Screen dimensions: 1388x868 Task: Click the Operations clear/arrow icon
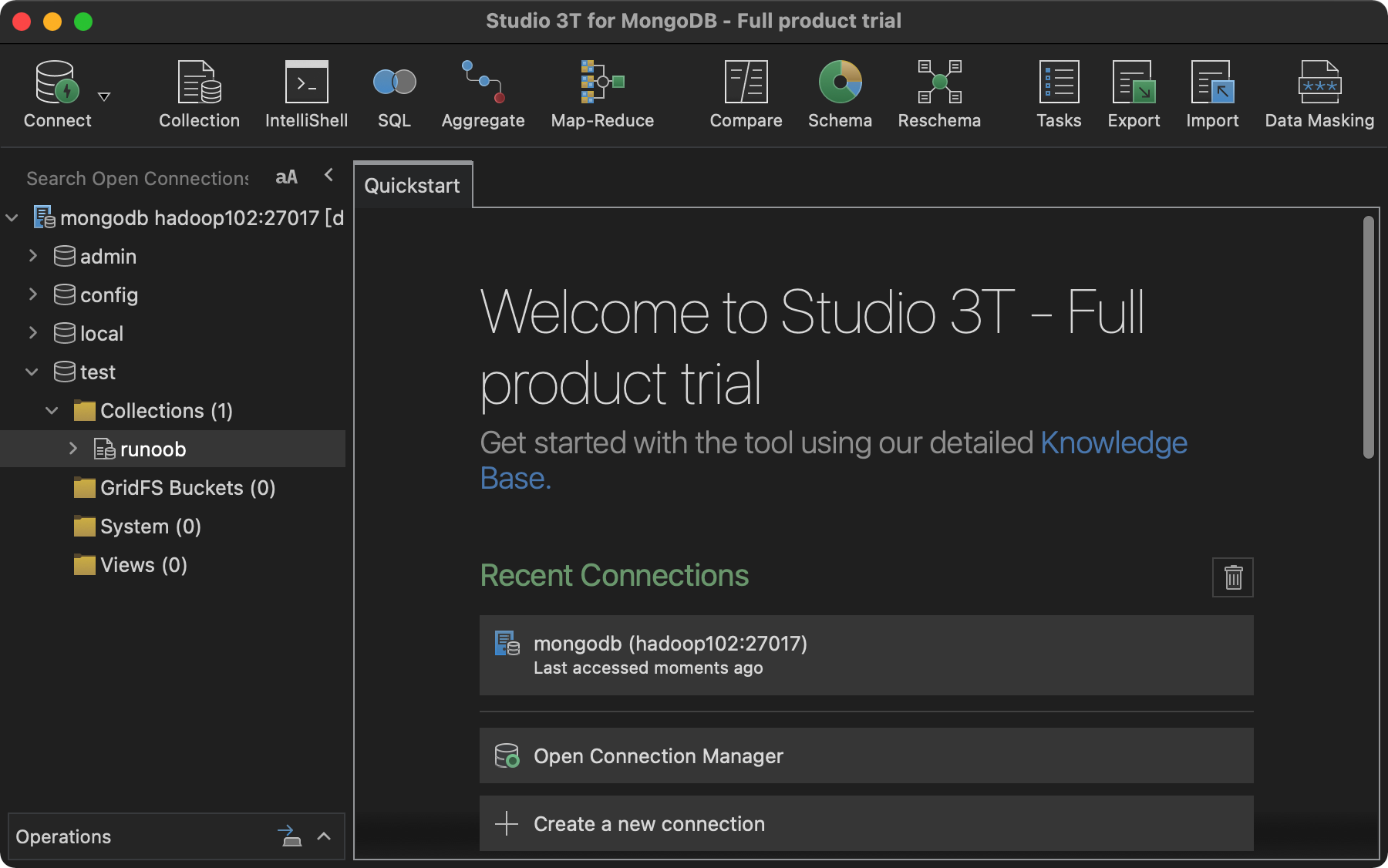pyautogui.click(x=290, y=836)
